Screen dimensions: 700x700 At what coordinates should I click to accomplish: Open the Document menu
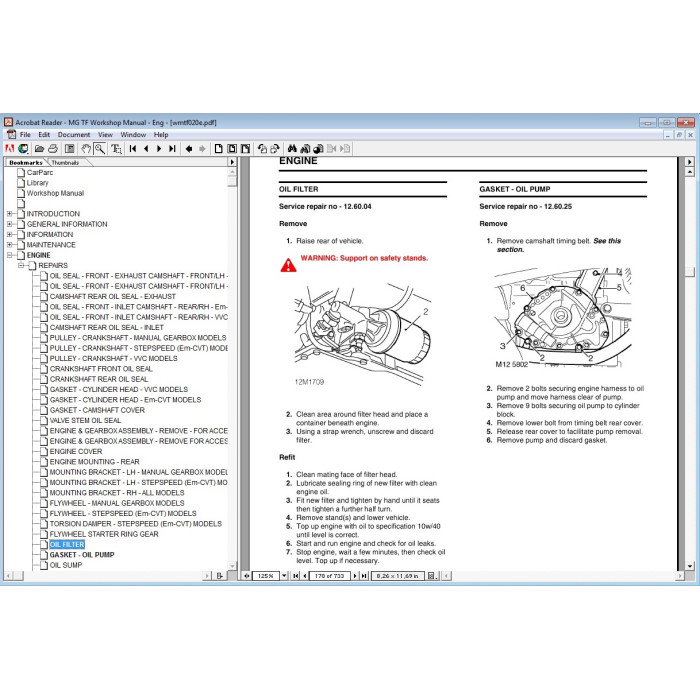74,135
